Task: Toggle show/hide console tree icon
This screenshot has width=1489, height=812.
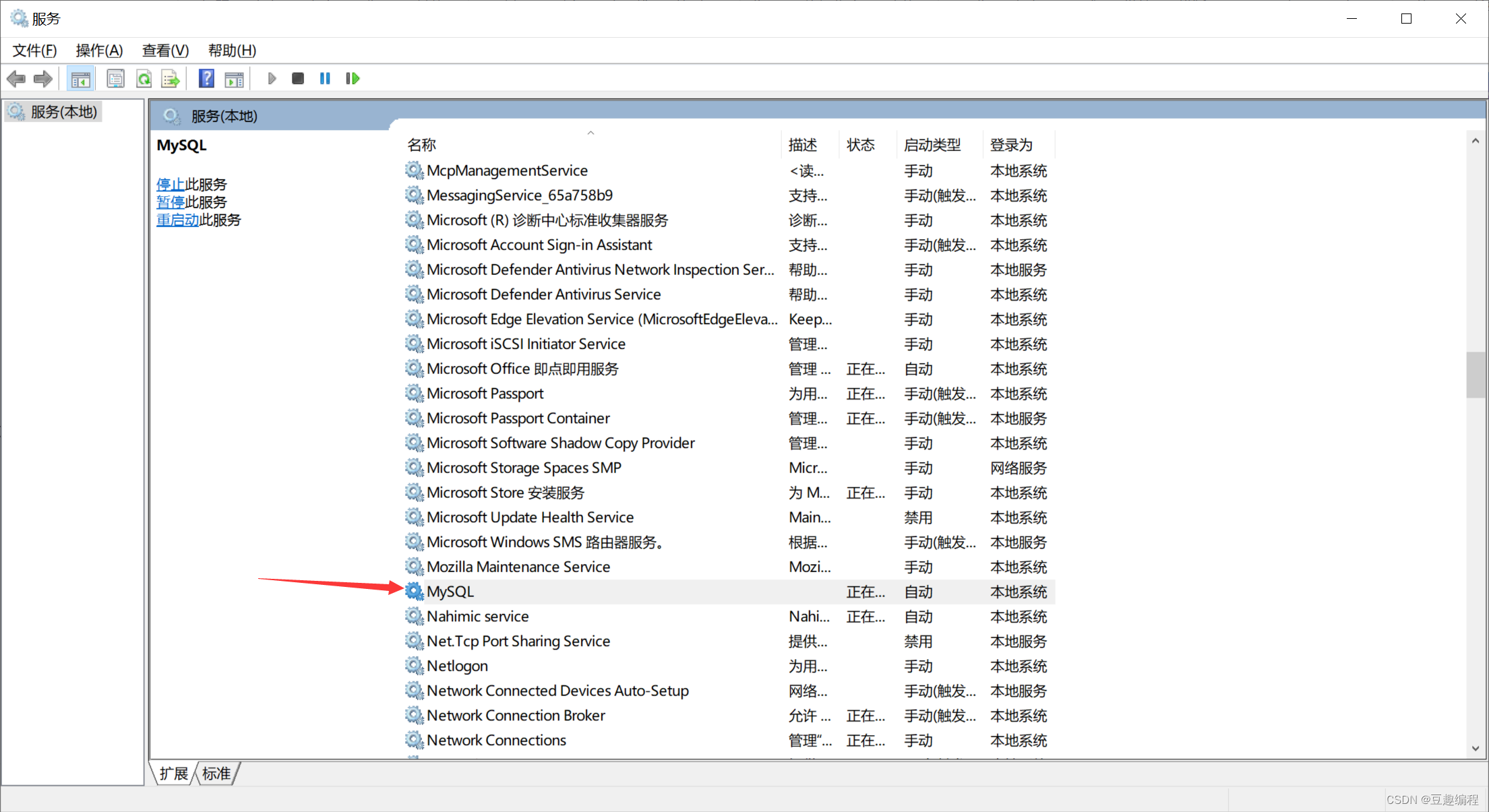Action: click(81, 79)
